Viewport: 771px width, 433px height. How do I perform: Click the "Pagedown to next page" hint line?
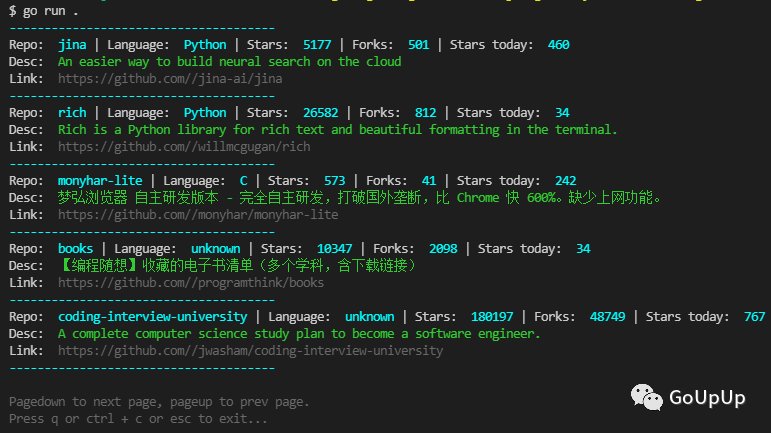click(x=159, y=402)
